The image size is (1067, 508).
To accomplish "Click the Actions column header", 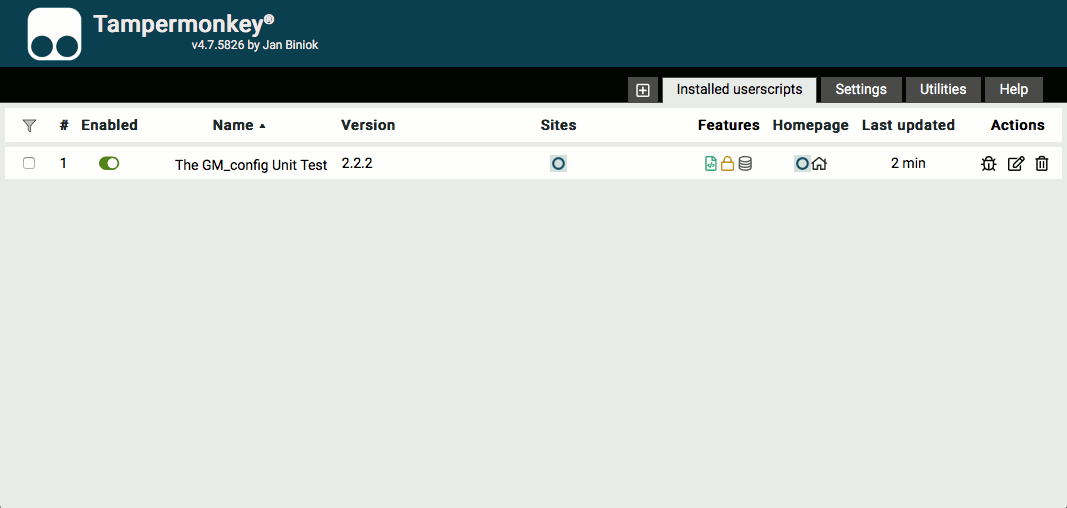I will pos(1017,125).
